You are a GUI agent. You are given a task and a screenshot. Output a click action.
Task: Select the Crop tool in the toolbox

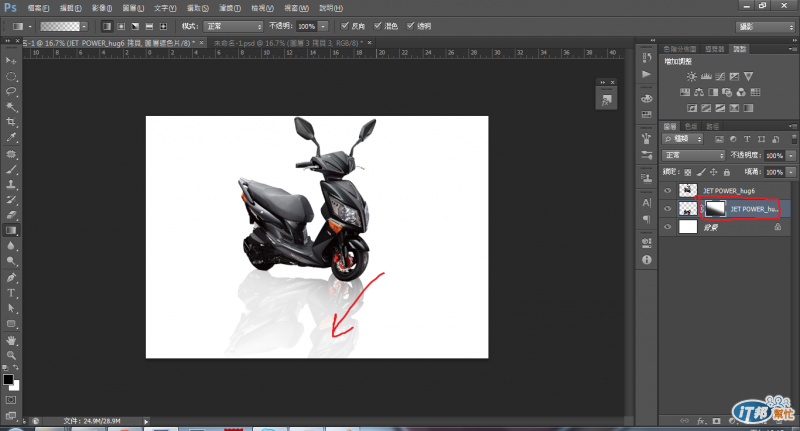[11, 121]
